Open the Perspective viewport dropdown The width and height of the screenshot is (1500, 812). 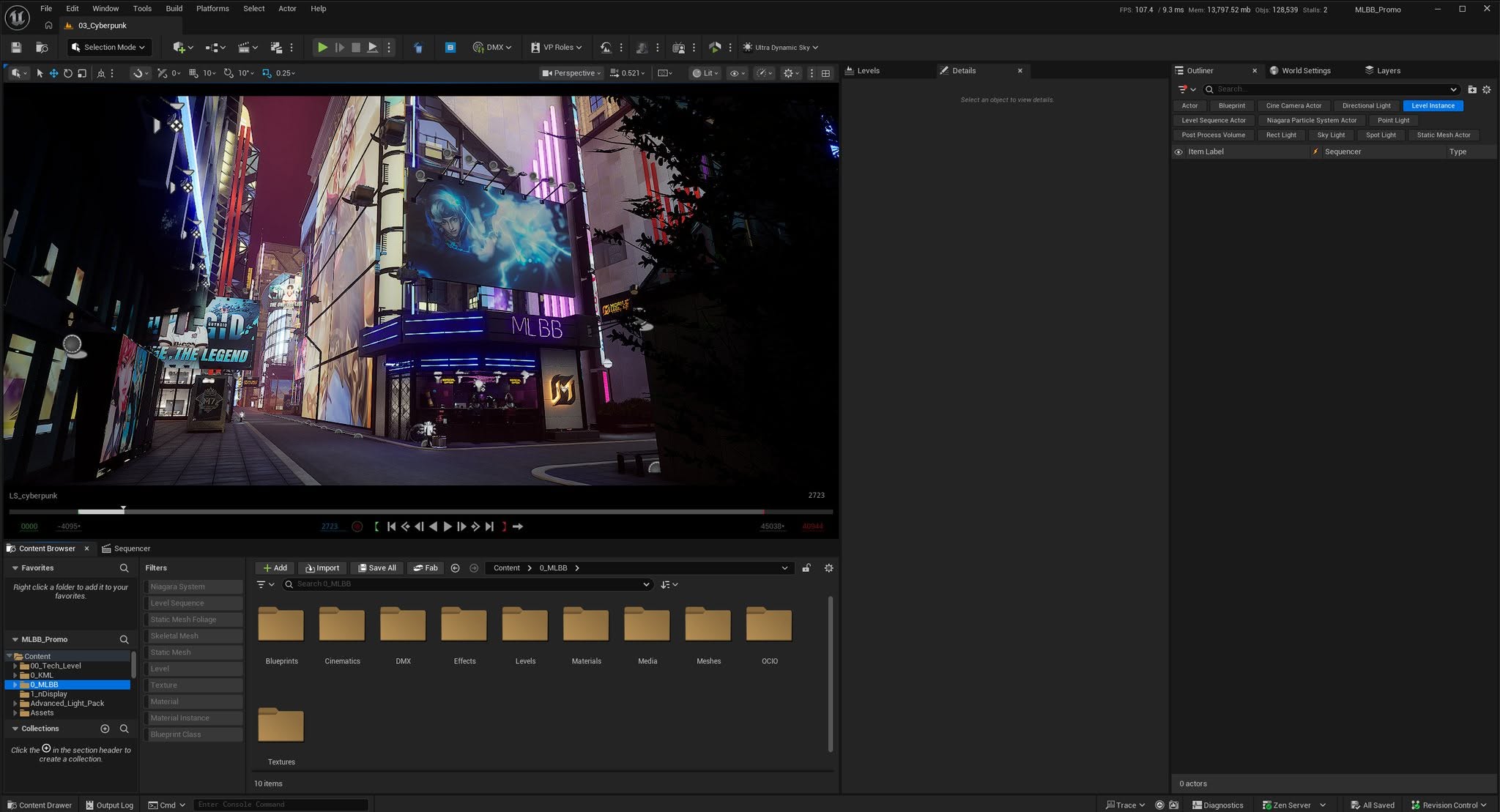[x=571, y=73]
